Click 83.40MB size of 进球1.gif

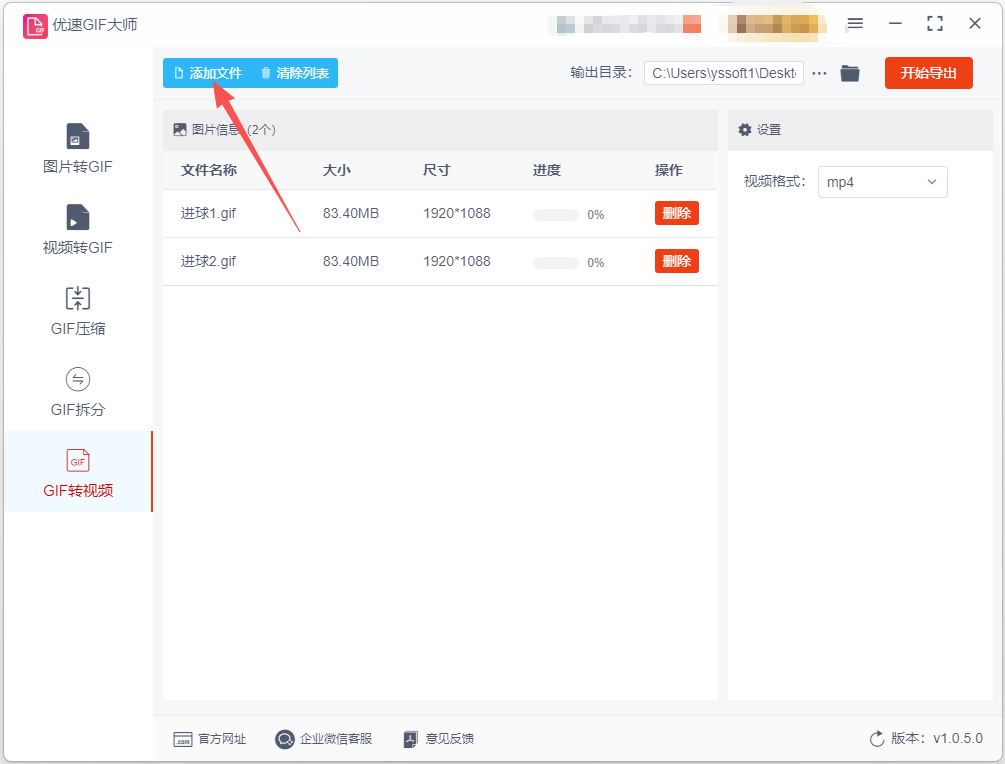351,213
